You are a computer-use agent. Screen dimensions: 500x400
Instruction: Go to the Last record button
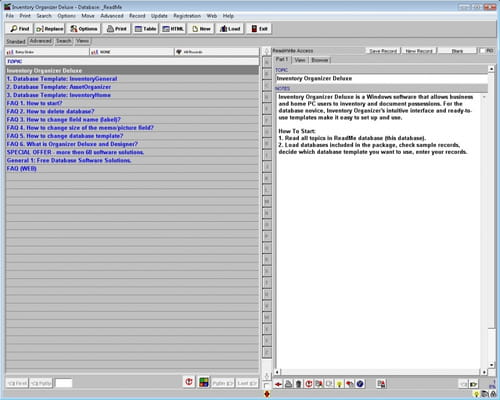tap(247, 383)
